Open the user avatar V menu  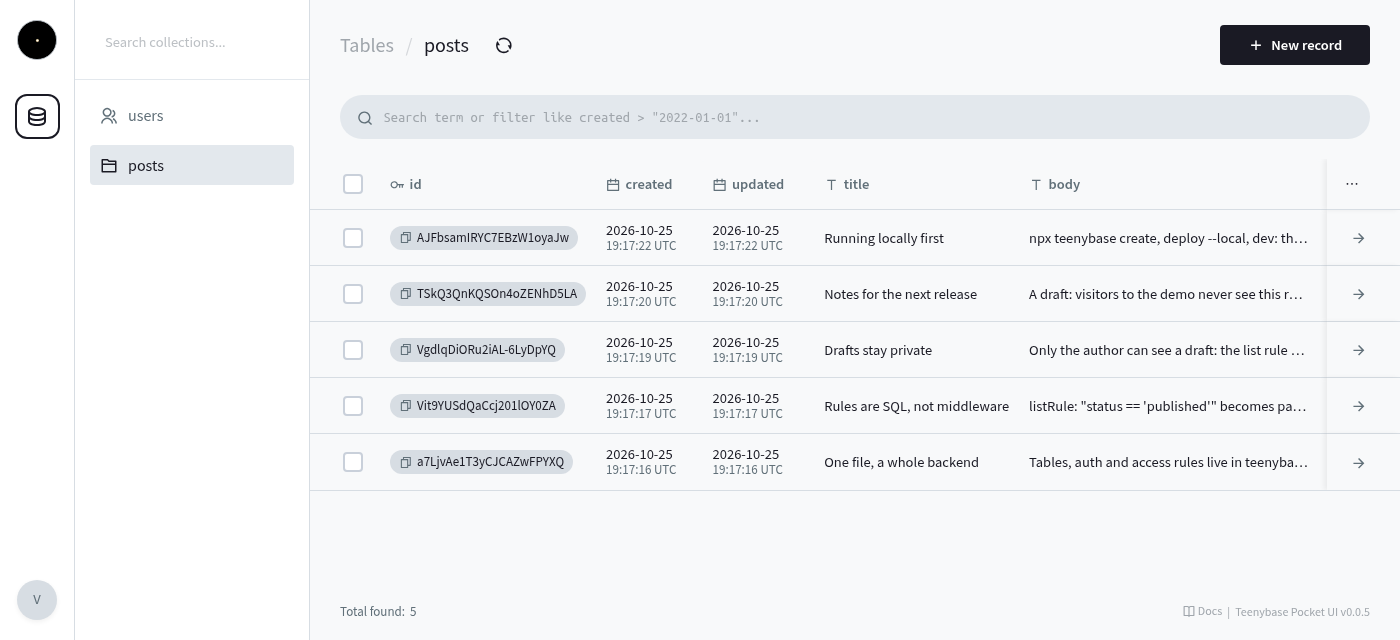click(37, 600)
